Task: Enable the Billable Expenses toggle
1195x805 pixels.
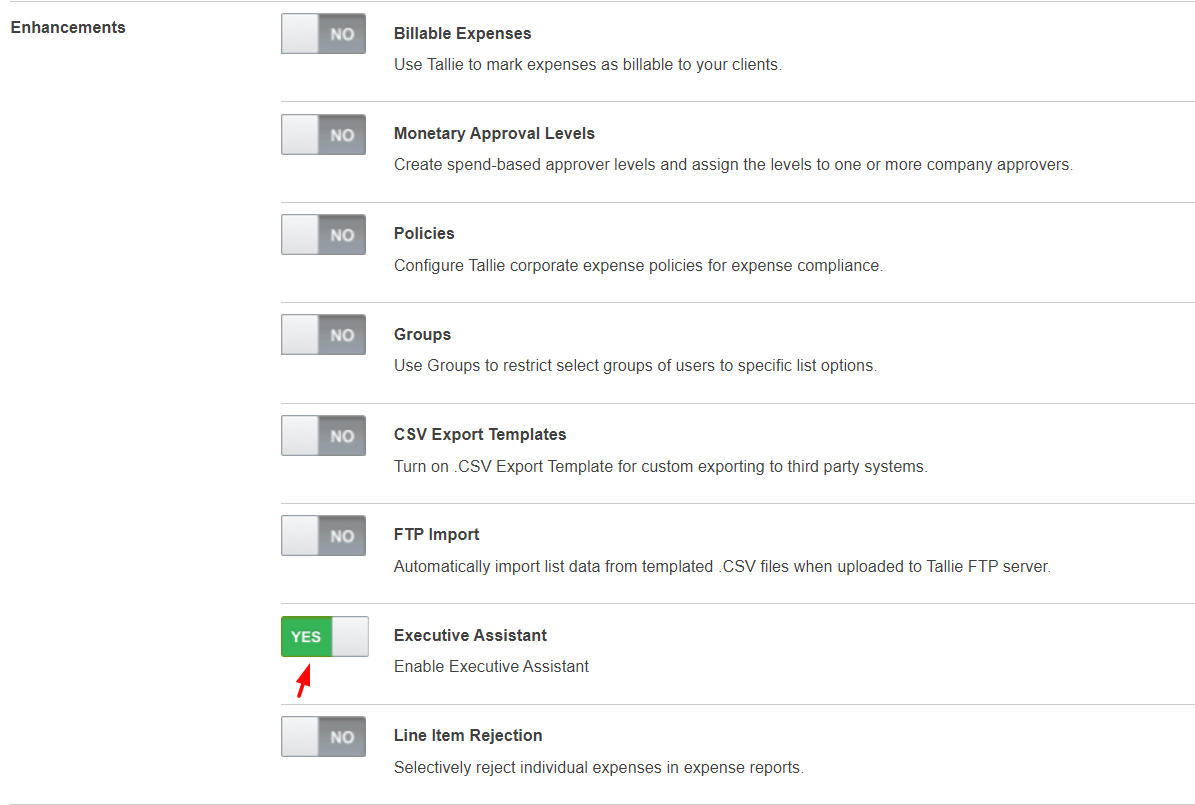Action: [323, 34]
